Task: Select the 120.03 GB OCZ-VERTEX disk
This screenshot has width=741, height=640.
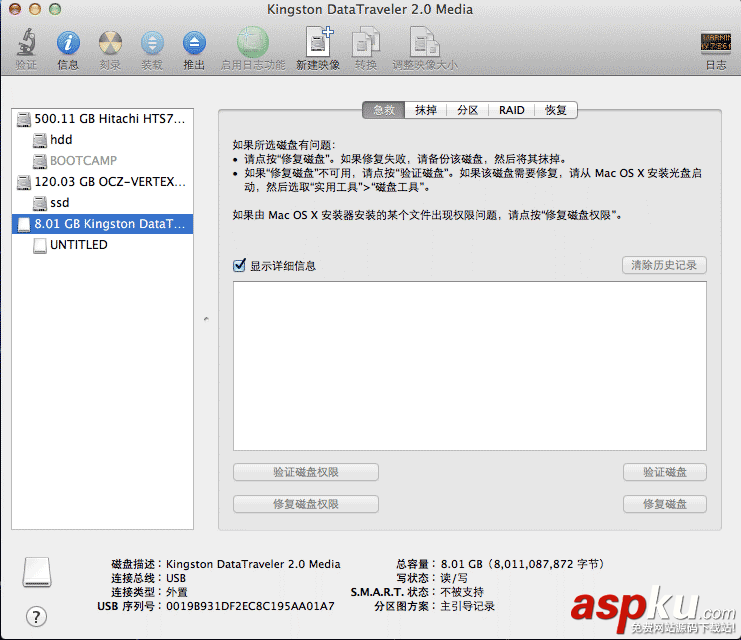Action: click(103, 182)
